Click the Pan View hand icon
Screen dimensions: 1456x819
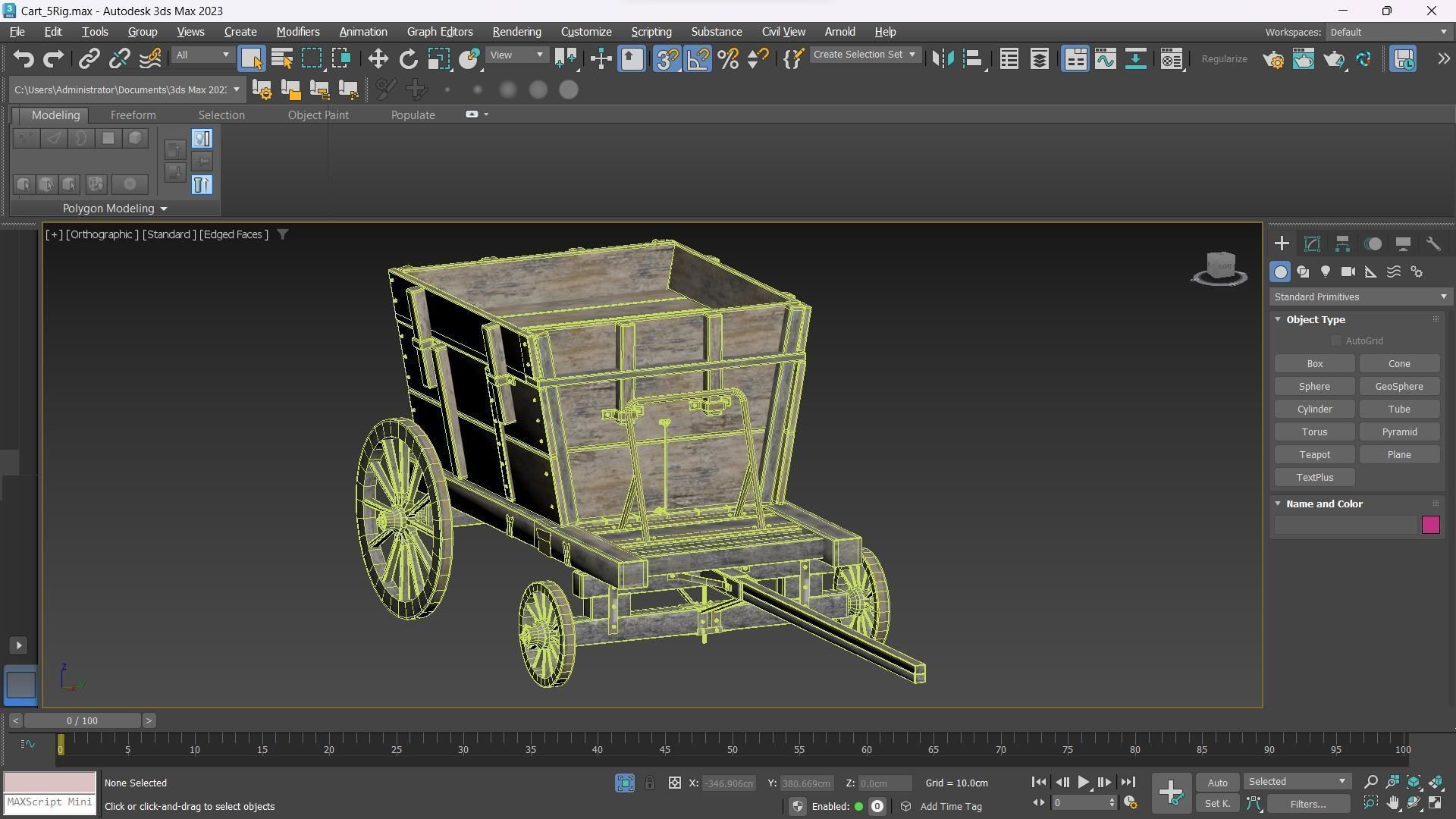point(1393,802)
